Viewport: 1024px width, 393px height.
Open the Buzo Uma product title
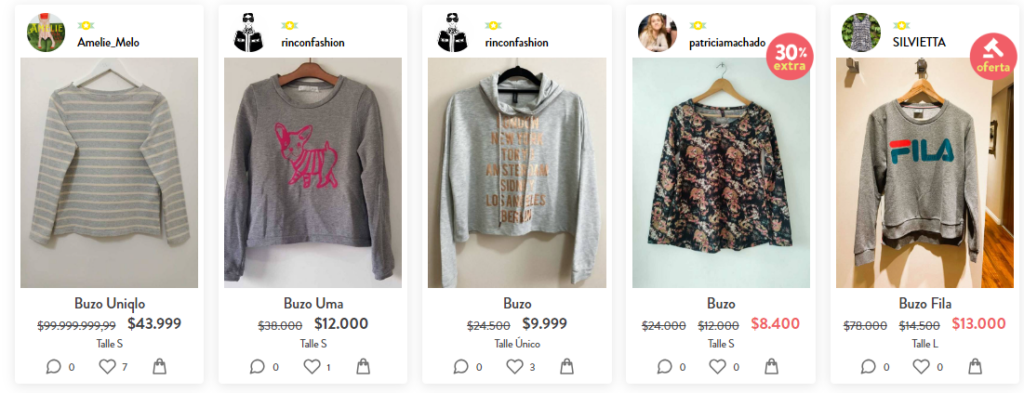tap(313, 304)
